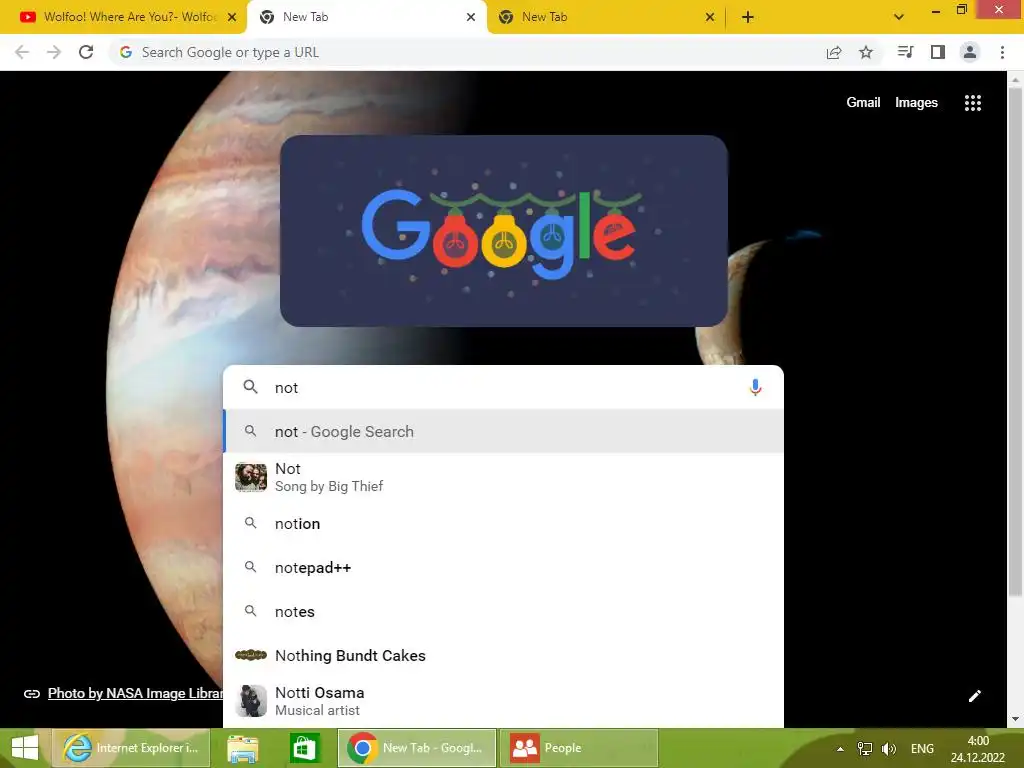
Task: Share this page icon in address bar
Action: (833, 52)
